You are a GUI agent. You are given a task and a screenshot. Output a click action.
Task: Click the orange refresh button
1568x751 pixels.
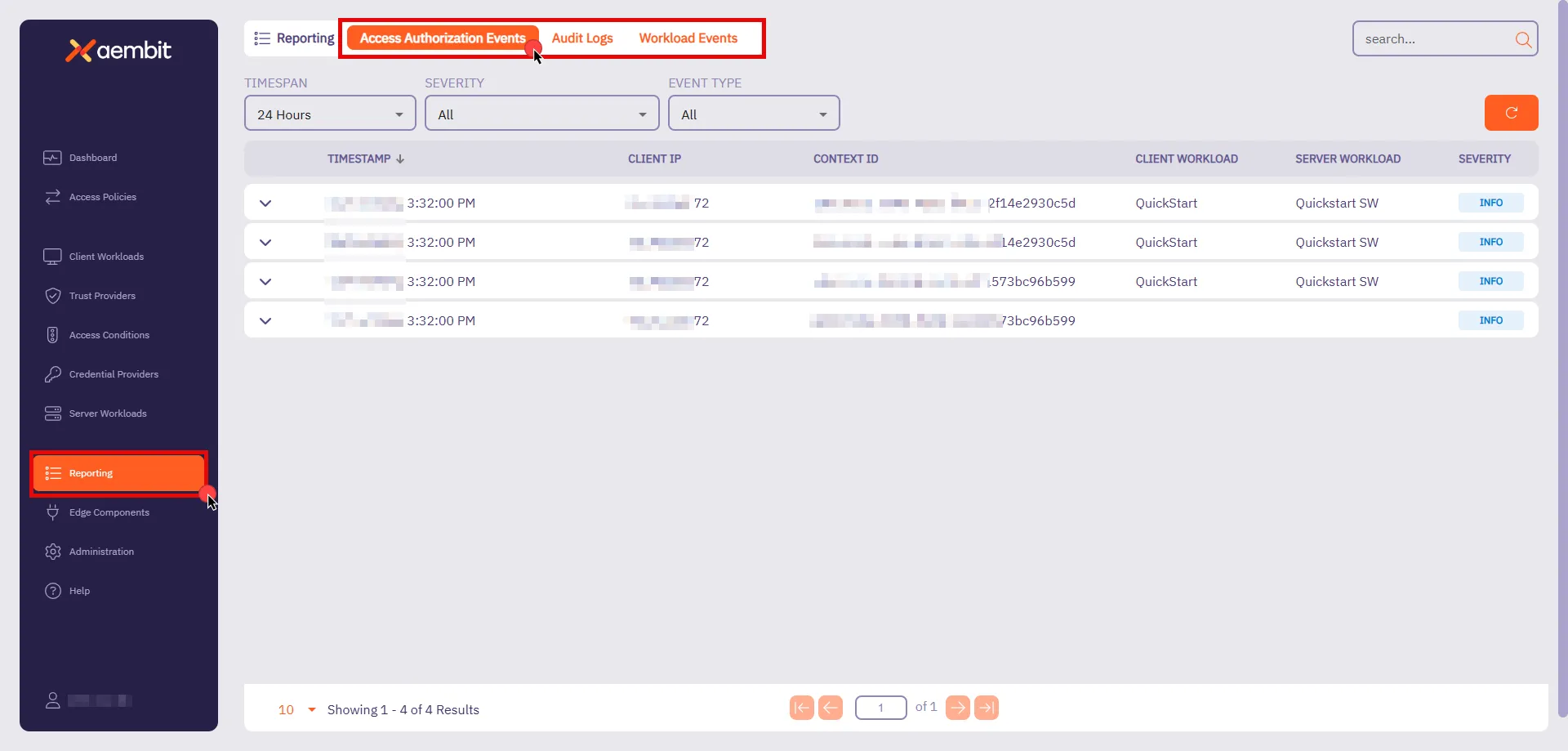point(1511,113)
